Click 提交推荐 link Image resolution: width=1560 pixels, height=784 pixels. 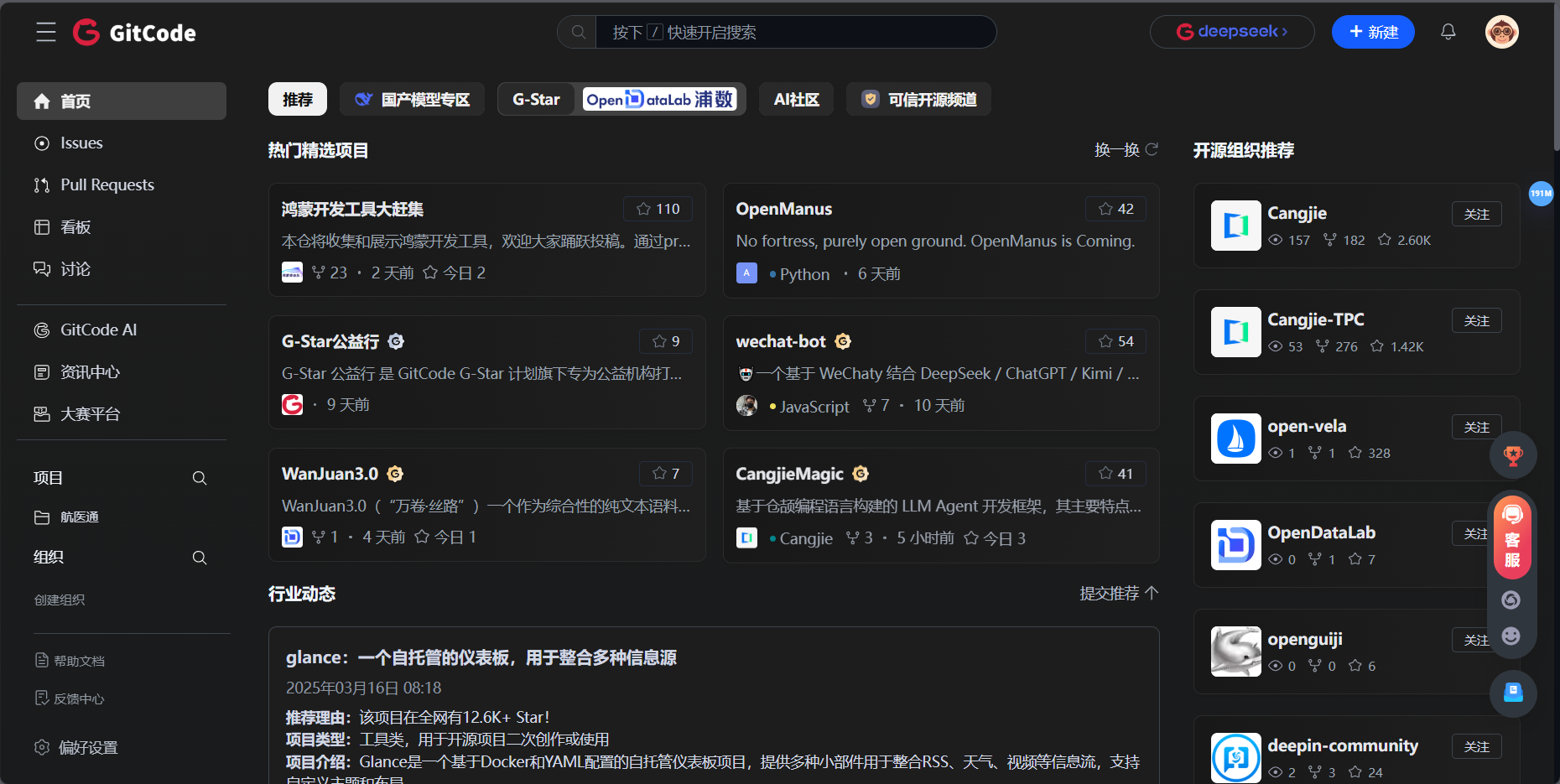point(1119,593)
